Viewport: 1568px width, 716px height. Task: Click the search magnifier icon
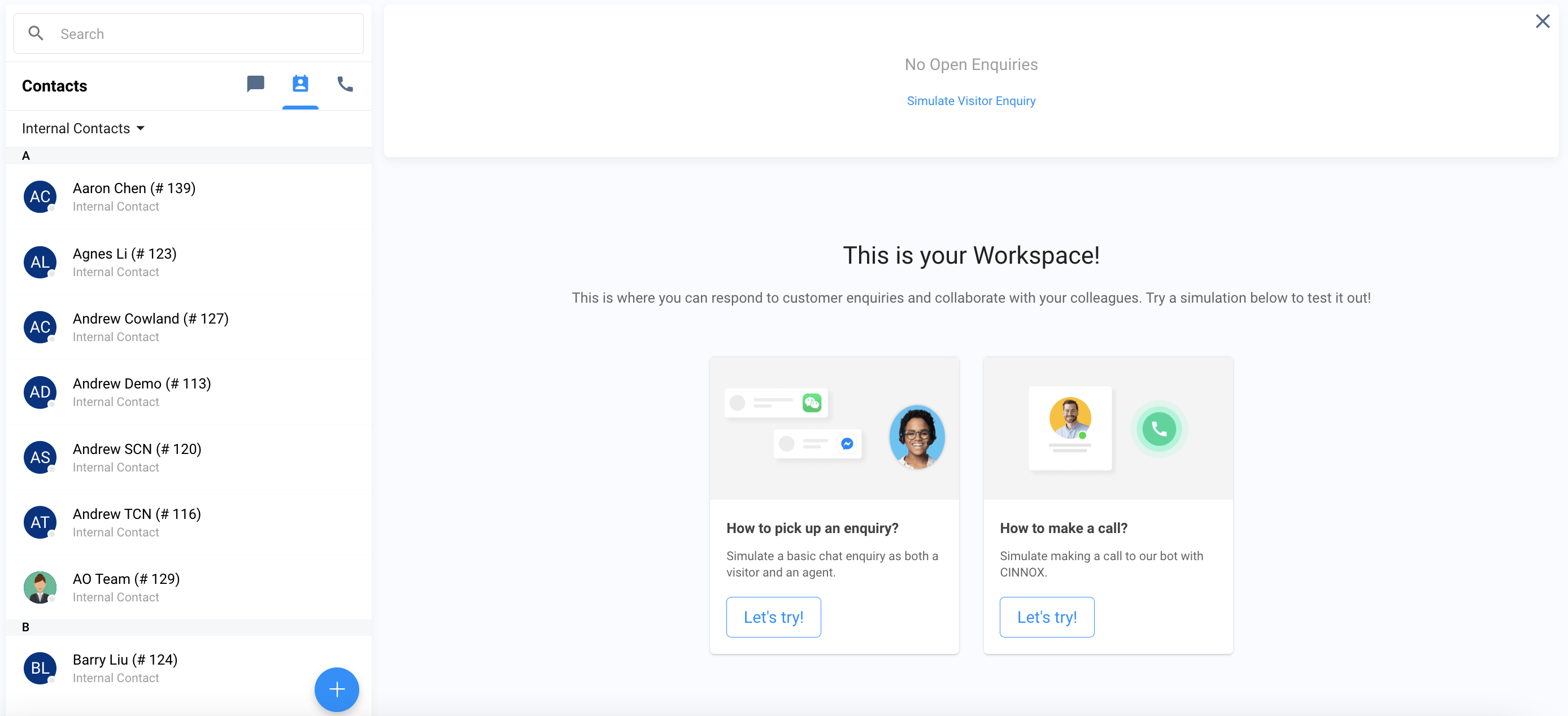coord(36,33)
